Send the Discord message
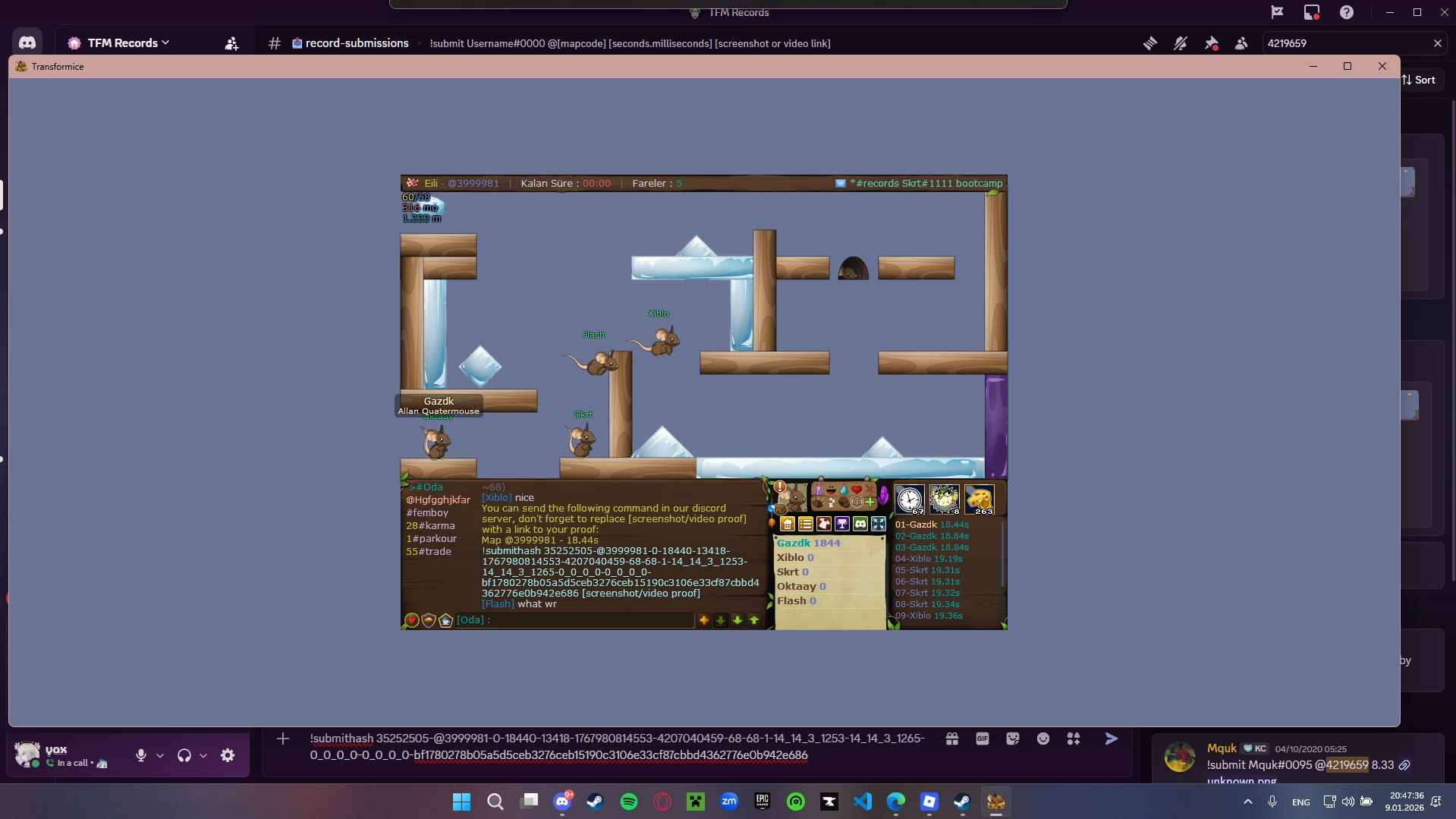1456x819 pixels. (x=1112, y=739)
